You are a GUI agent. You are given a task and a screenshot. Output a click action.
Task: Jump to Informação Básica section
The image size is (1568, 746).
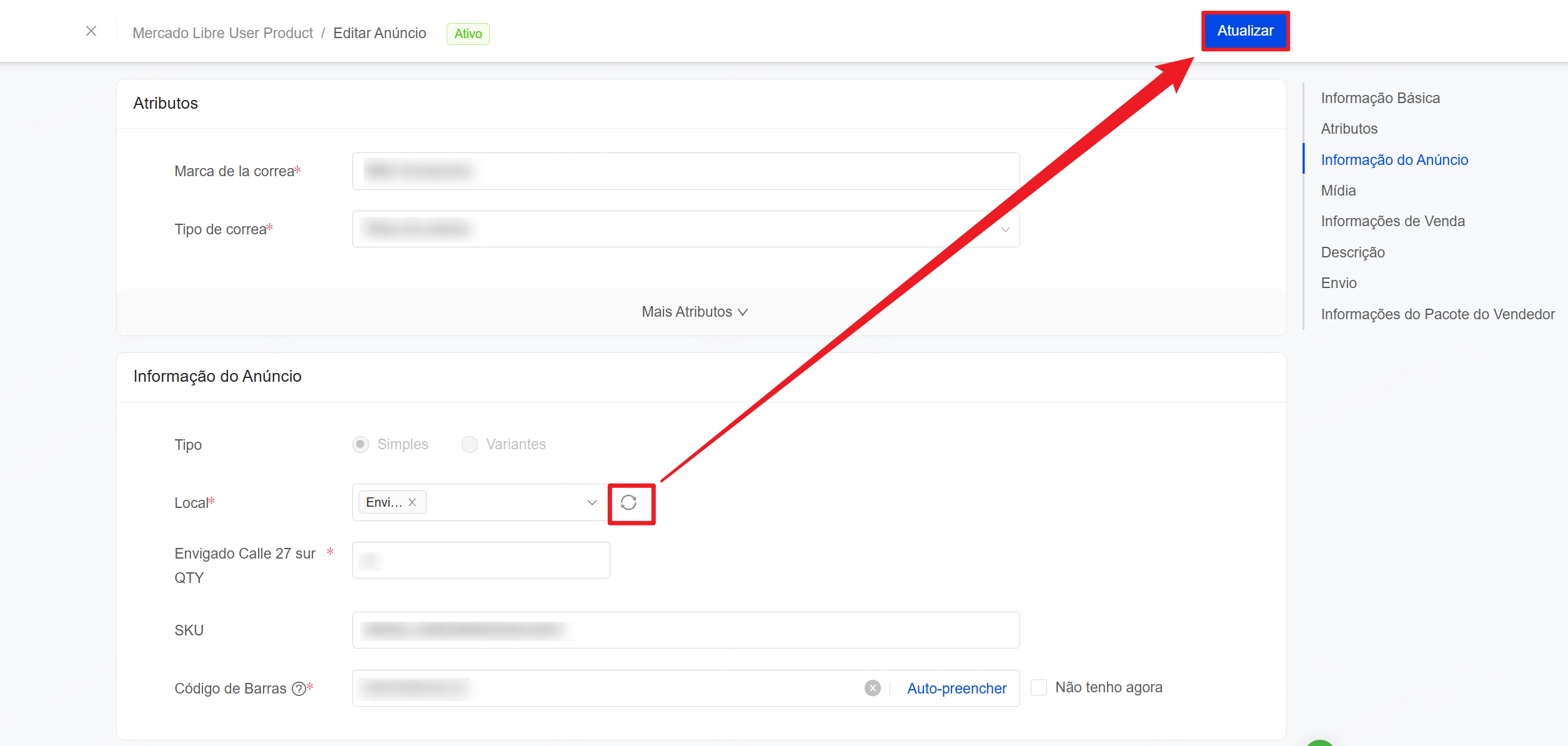(1380, 98)
